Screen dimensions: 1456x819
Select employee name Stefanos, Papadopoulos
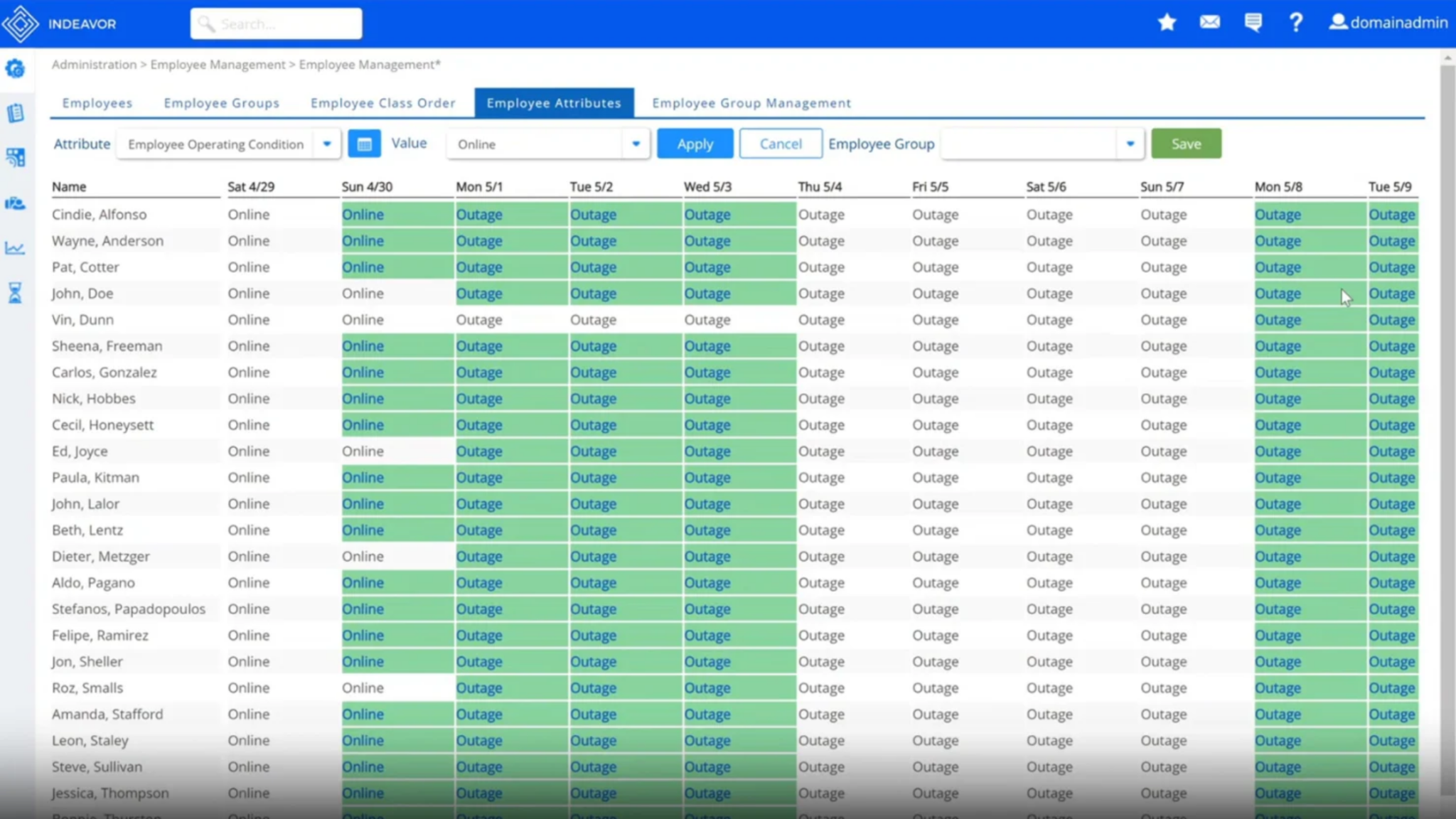pos(128,609)
